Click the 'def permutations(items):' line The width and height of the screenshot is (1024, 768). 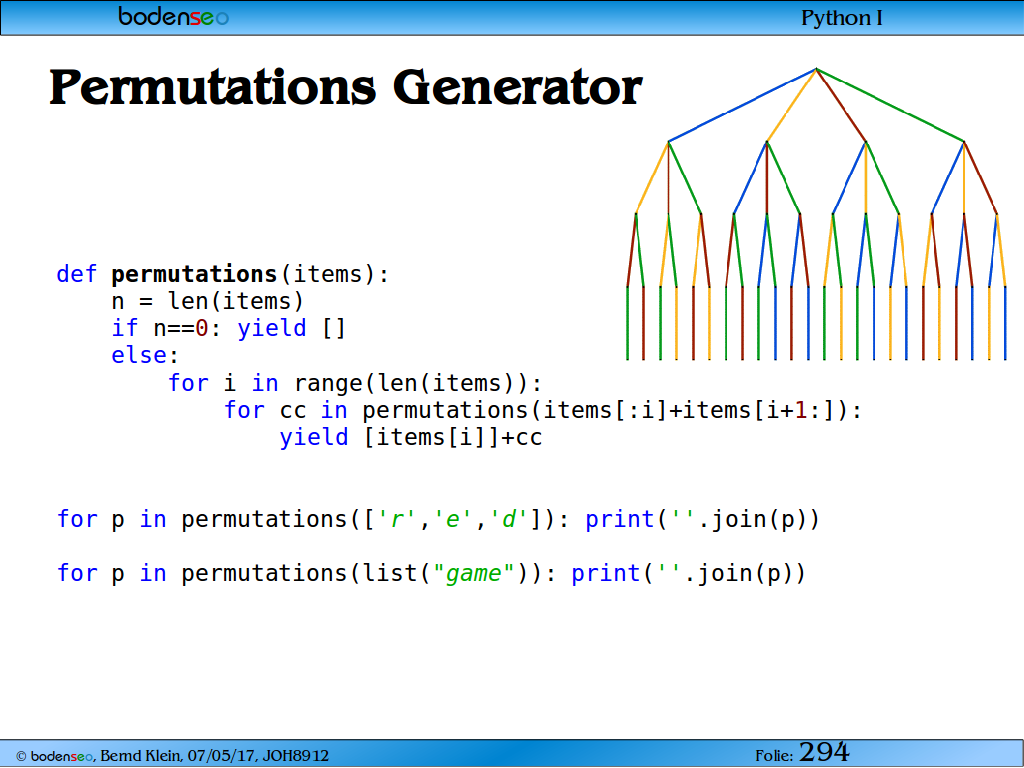point(223,274)
